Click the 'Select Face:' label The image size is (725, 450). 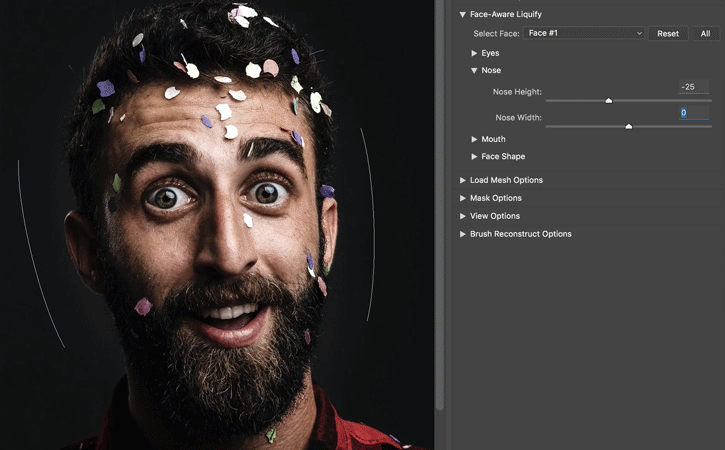496,34
